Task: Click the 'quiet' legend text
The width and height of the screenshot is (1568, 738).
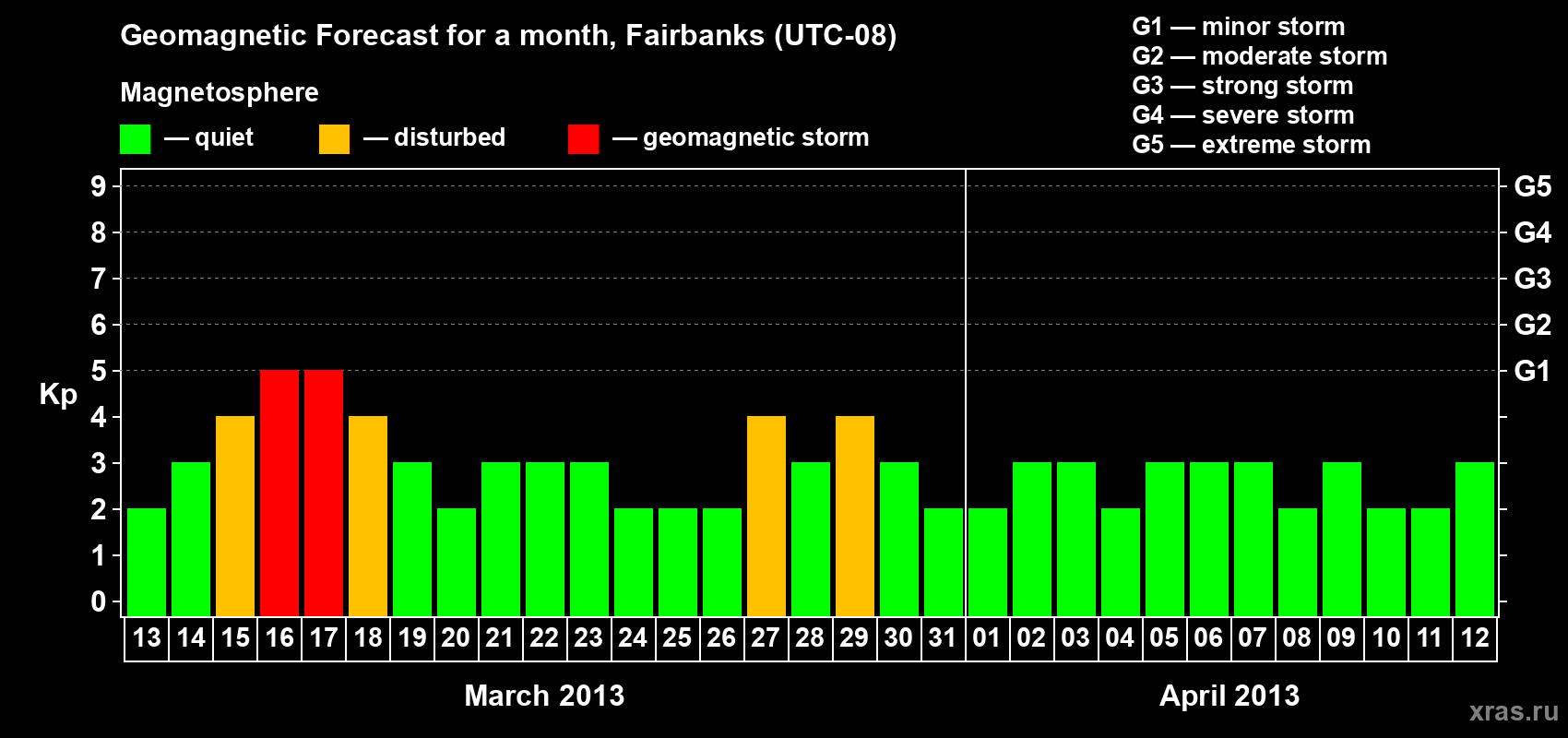Action: 224,137
